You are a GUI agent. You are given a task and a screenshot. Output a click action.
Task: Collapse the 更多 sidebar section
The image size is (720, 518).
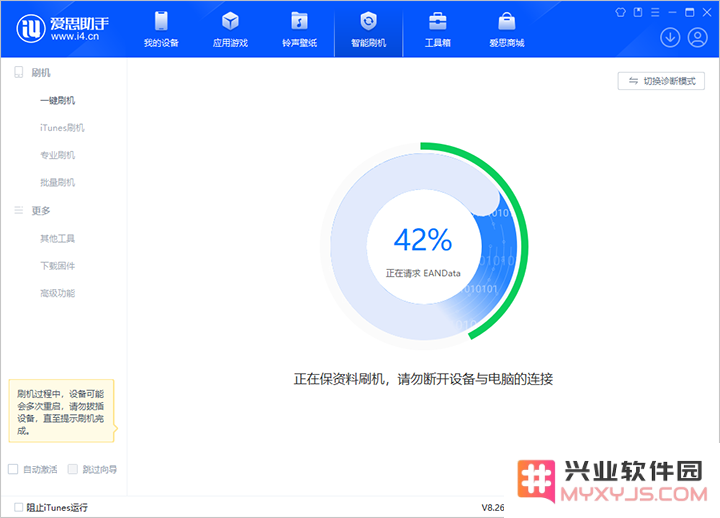click(x=41, y=210)
